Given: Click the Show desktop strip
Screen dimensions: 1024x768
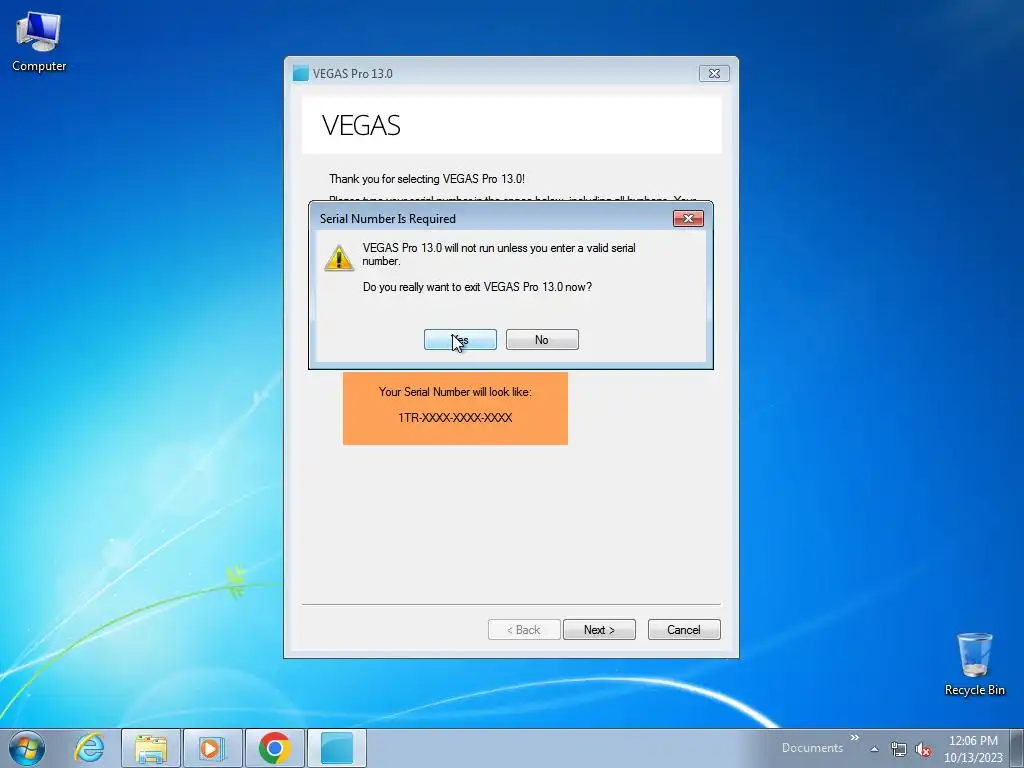Looking at the screenshot, I should pos(1017,748).
